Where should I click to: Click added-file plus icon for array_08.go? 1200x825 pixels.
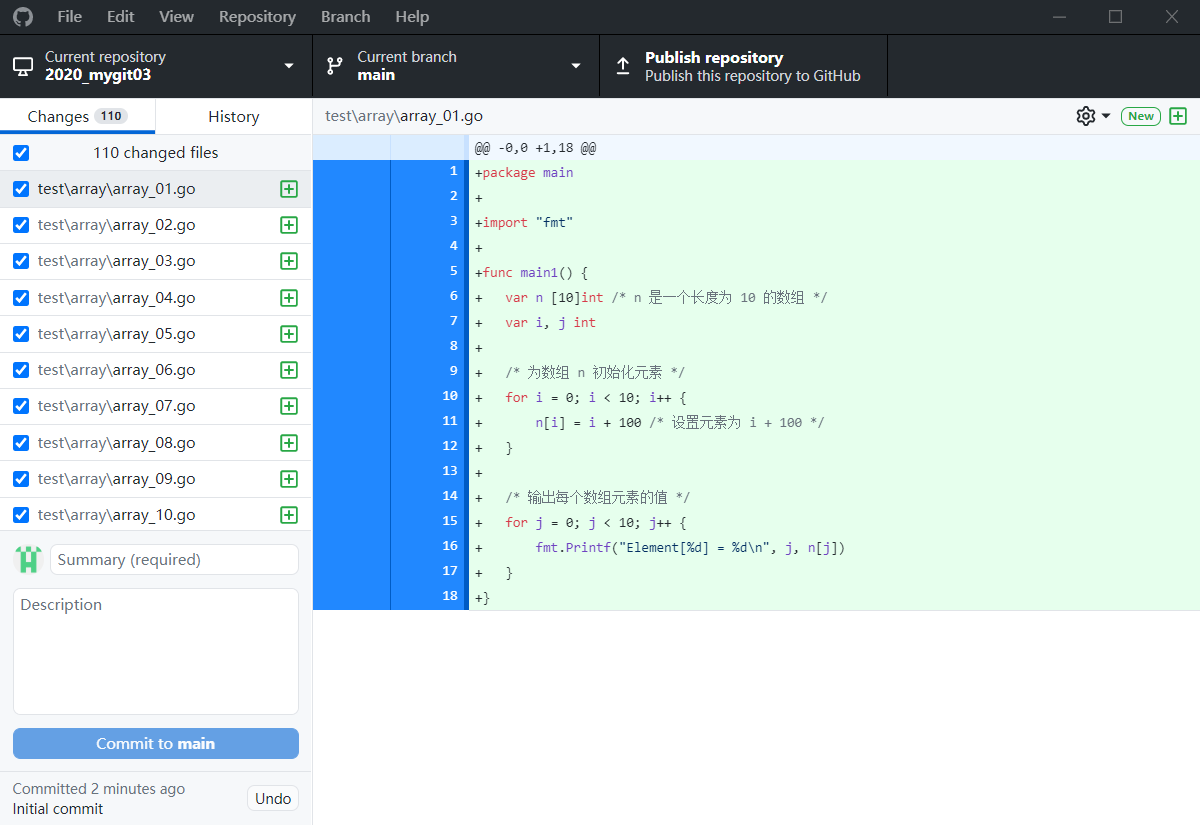tap(289, 443)
